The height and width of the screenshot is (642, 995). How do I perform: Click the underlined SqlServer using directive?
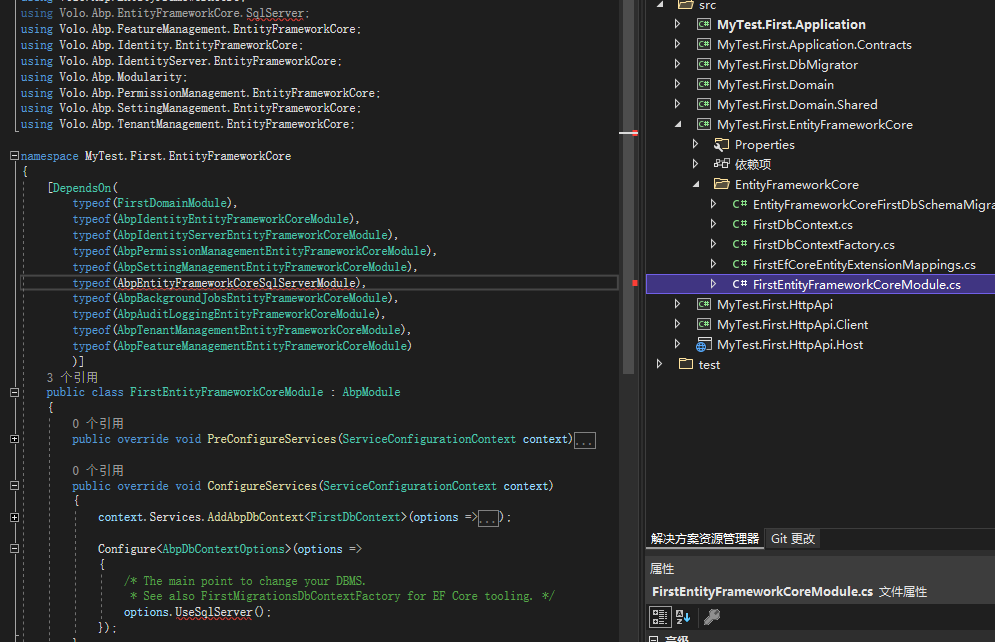tap(274, 13)
